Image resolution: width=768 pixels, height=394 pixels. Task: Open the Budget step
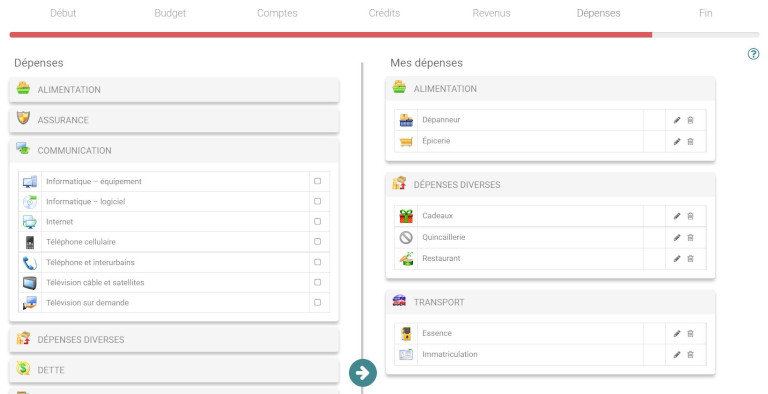pyautogui.click(x=170, y=13)
